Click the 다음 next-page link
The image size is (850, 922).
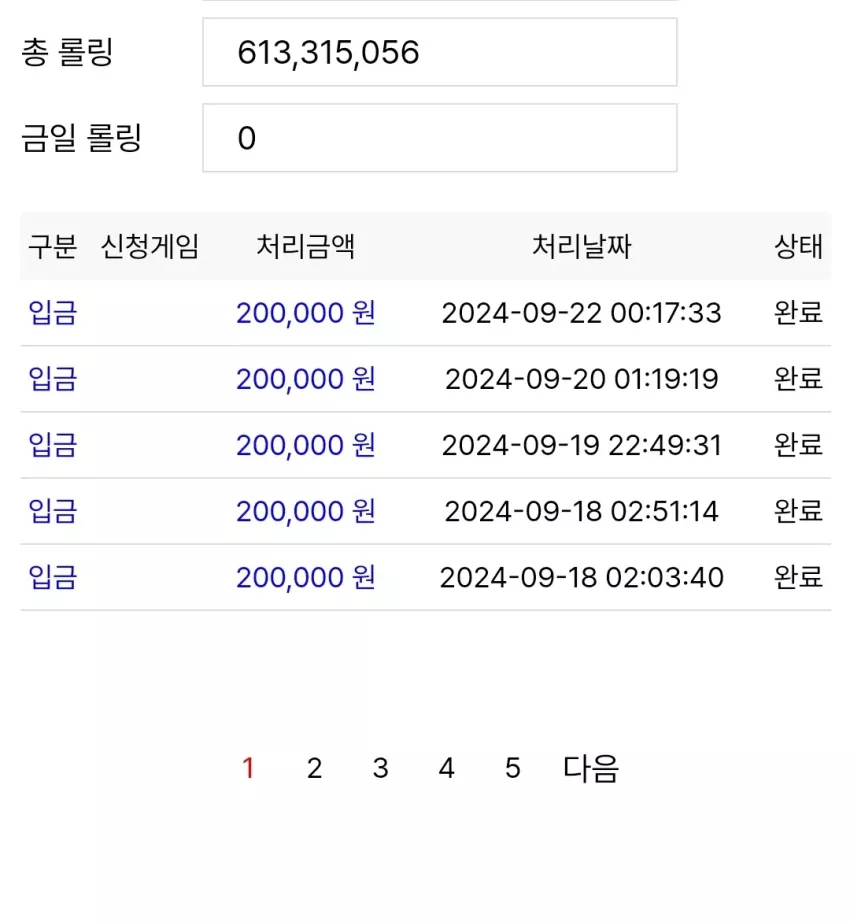pyautogui.click(x=591, y=768)
